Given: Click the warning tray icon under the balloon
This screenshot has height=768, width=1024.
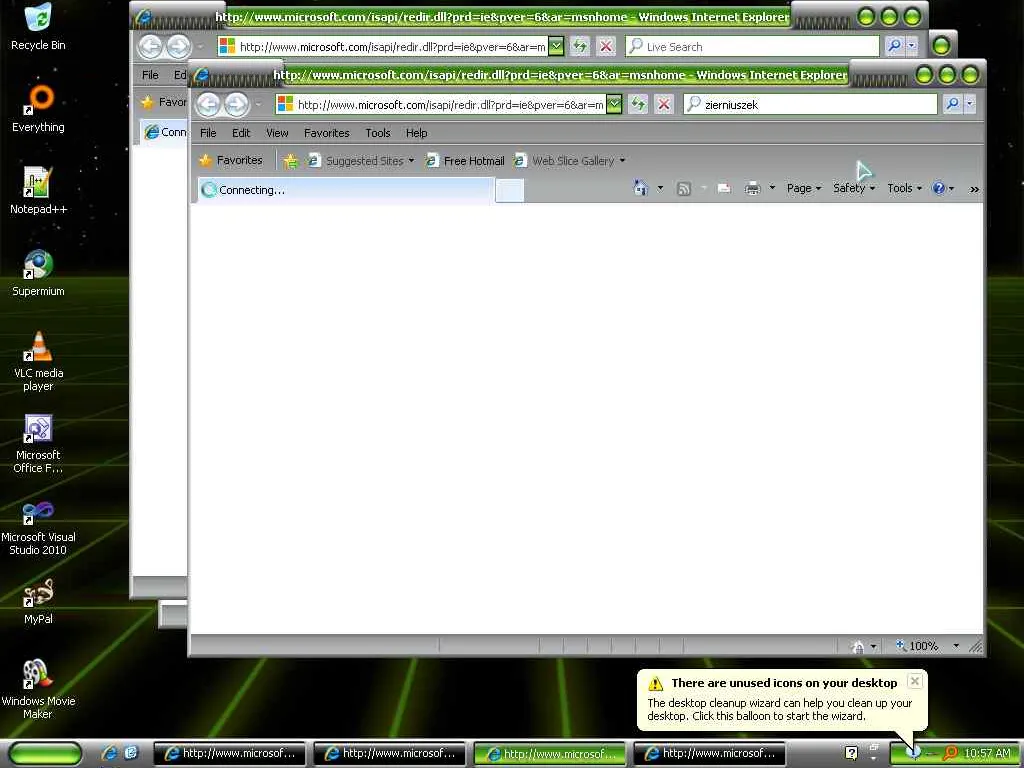Looking at the screenshot, I should click(914, 753).
